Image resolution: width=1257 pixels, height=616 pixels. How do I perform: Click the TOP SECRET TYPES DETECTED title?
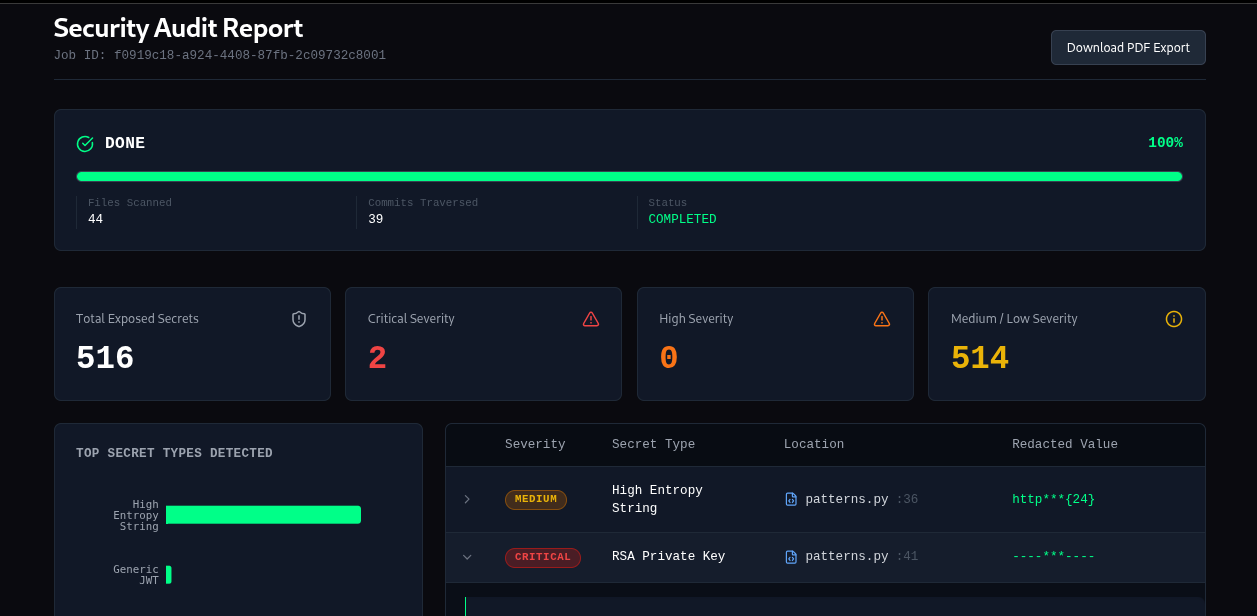[174, 453]
